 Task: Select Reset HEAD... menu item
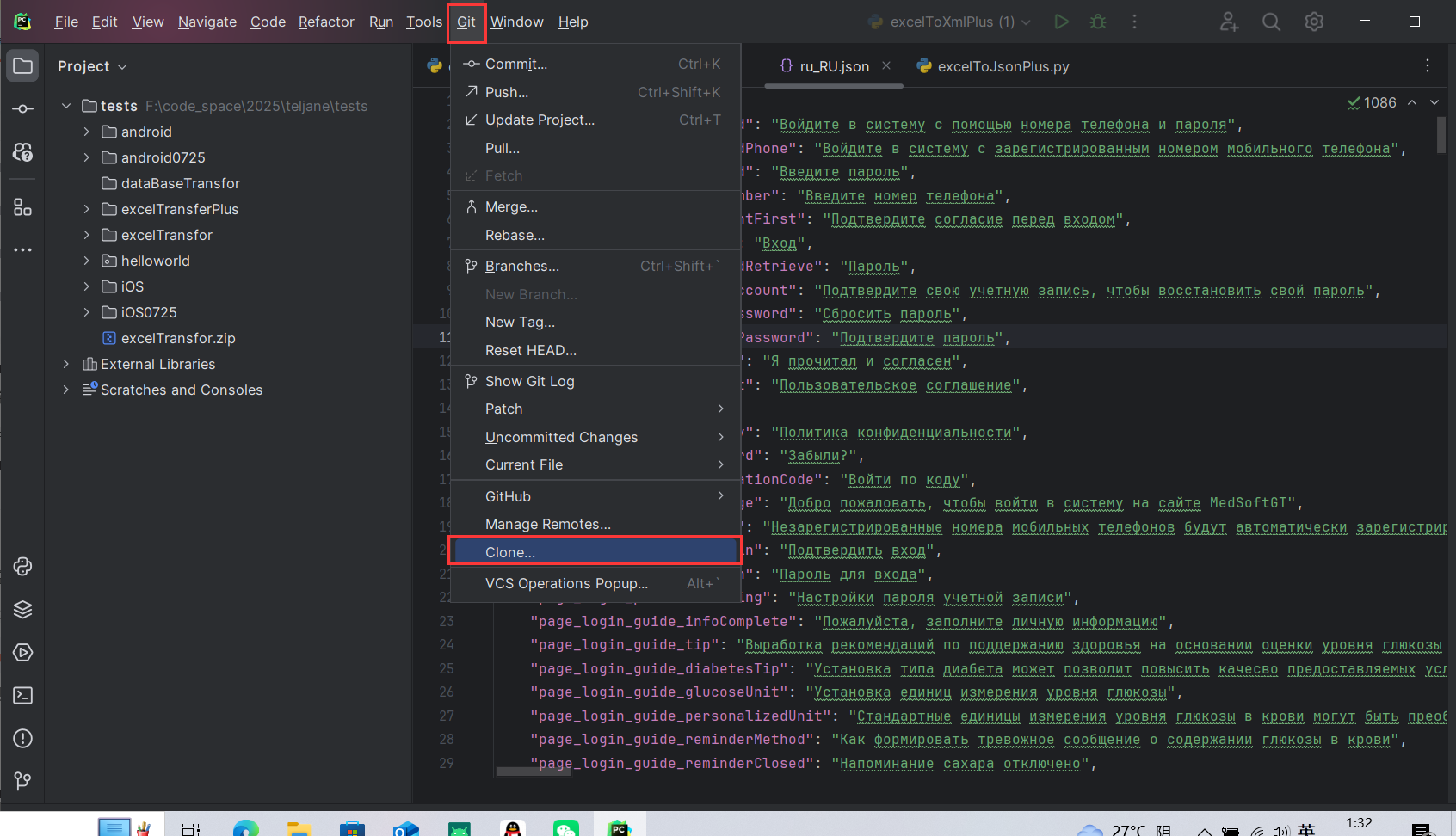(x=595, y=350)
